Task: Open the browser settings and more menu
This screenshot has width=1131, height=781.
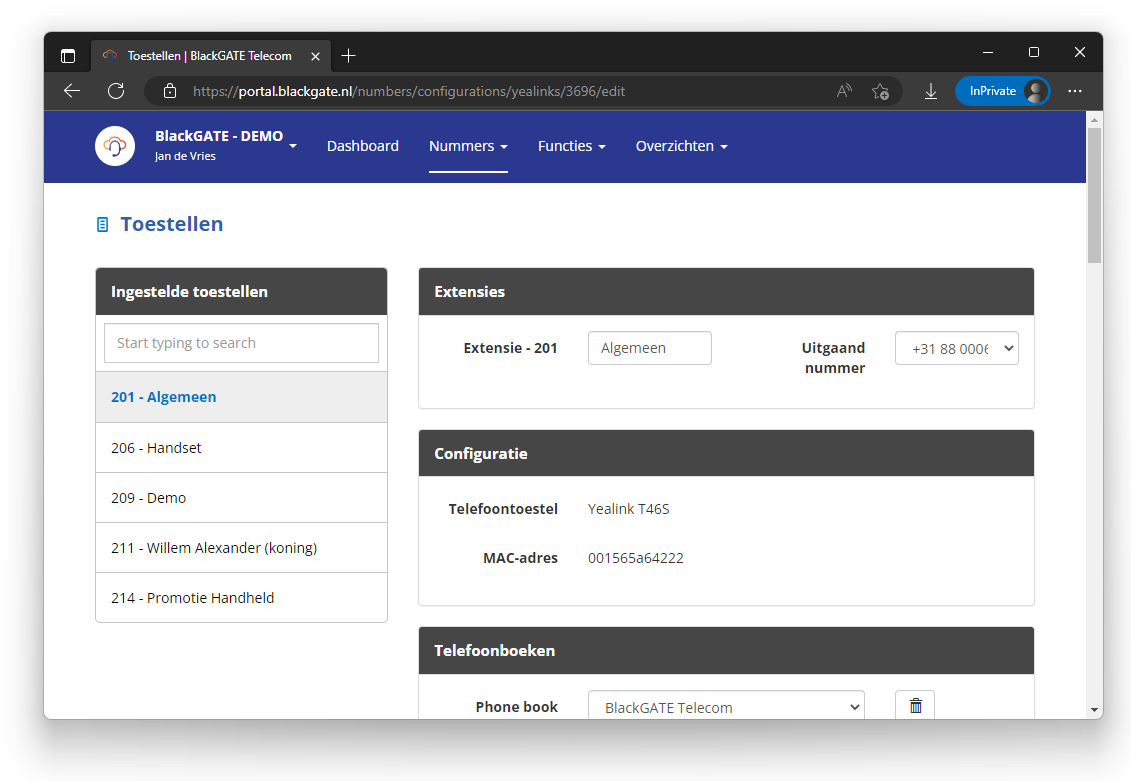Action: point(1075,91)
